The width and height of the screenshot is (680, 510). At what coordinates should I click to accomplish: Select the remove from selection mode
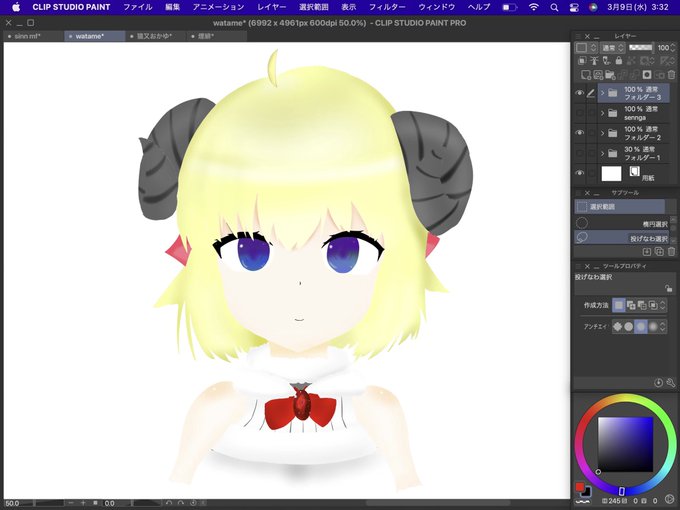[x=642, y=305]
